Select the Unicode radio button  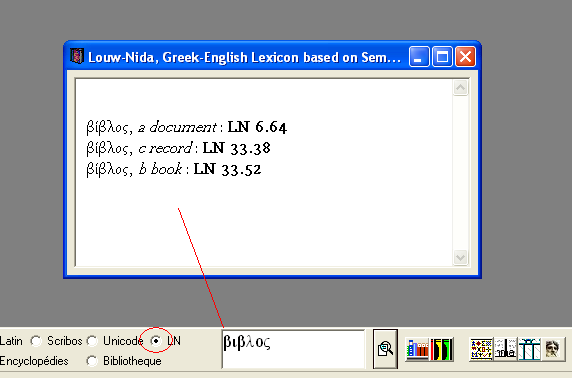pos(92,341)
